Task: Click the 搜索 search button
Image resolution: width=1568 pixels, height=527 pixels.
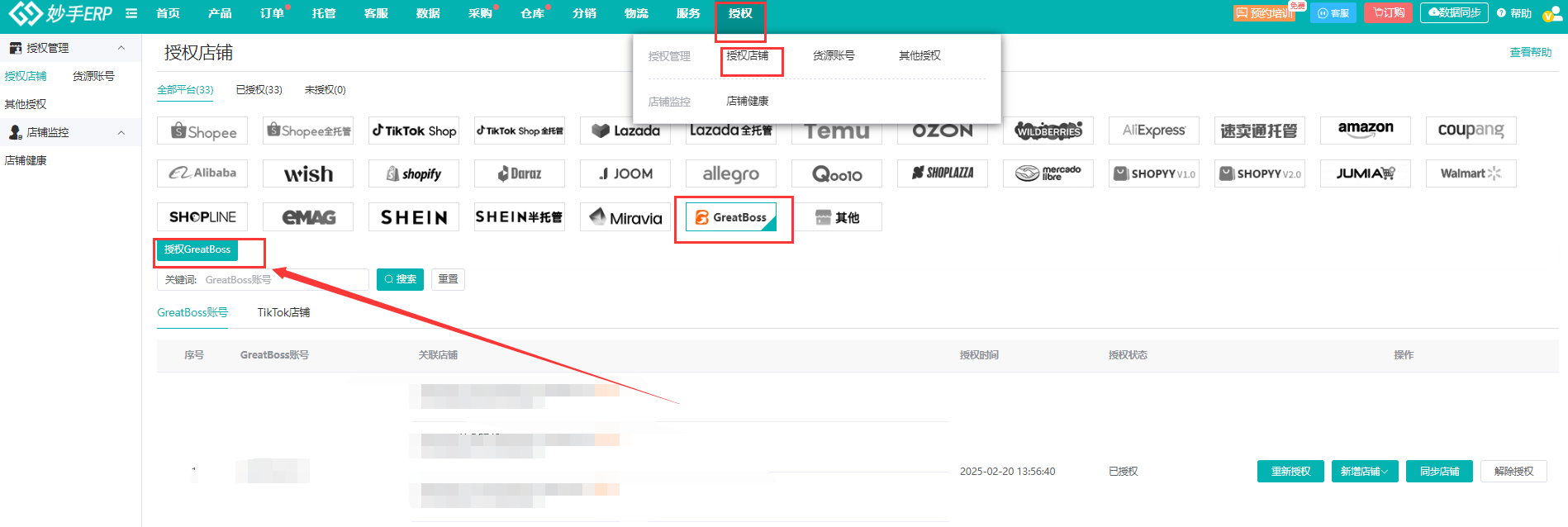Action: click(400, 279)
